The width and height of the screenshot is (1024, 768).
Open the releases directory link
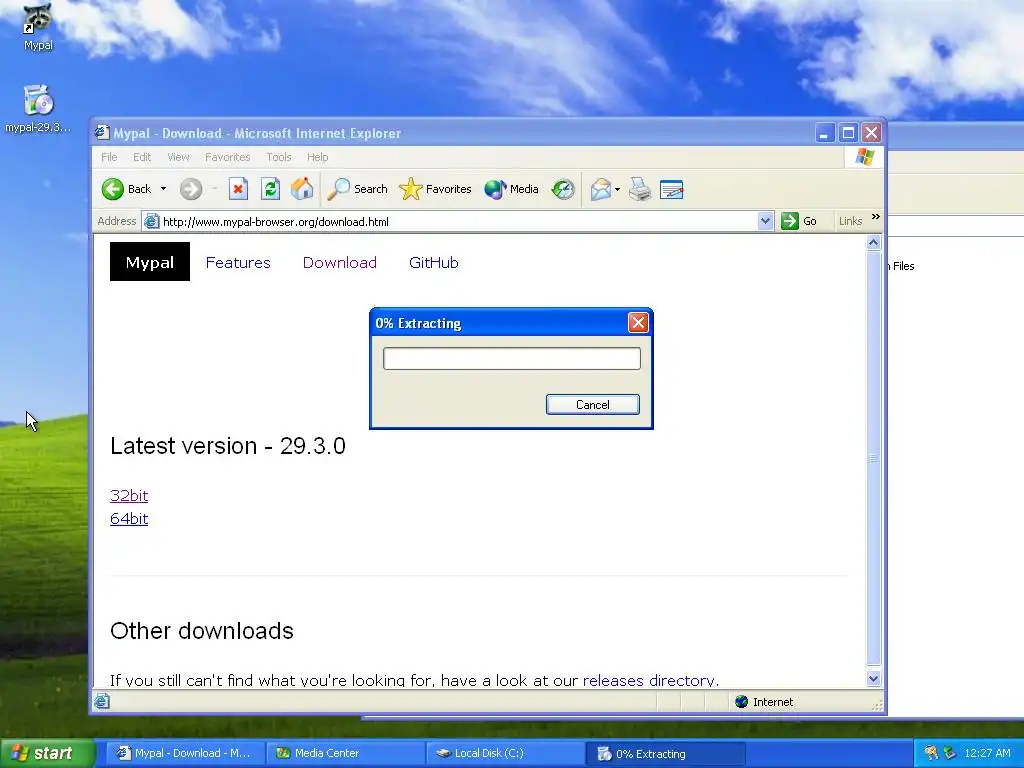click(x=649, y=680)
